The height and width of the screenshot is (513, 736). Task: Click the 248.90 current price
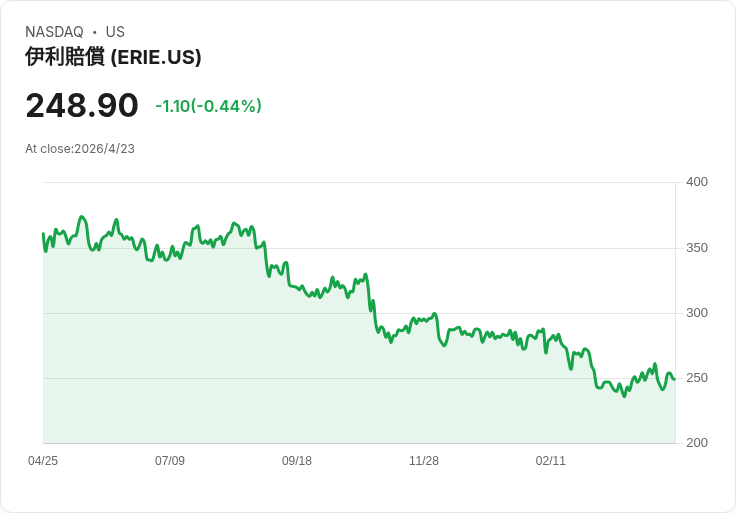pyautogui.click(x=82, y=106)
